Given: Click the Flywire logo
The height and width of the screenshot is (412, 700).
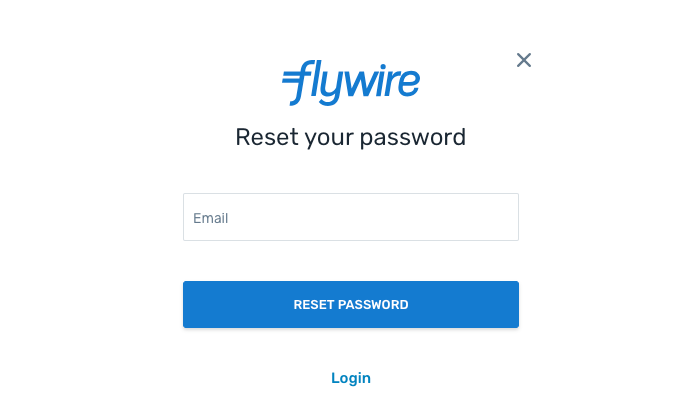Looking at the screenshot, I should click(351, 83).
